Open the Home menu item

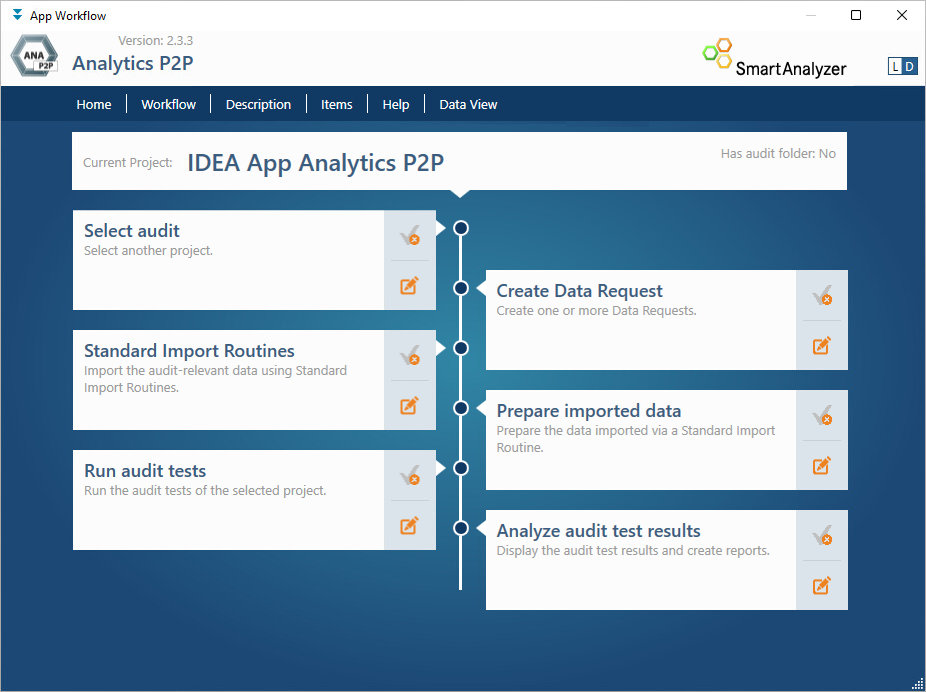point(94,105)
